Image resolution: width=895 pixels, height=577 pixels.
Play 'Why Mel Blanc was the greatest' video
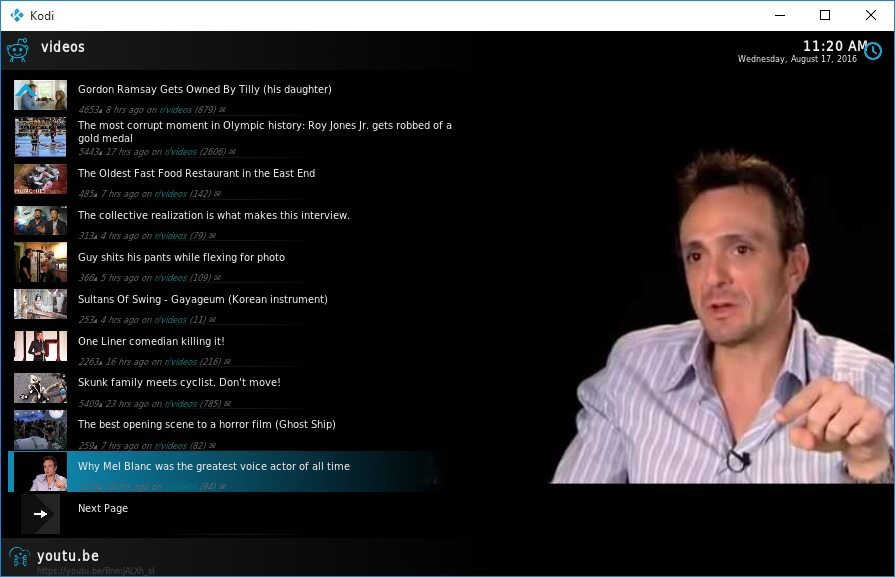coord(214,466)
